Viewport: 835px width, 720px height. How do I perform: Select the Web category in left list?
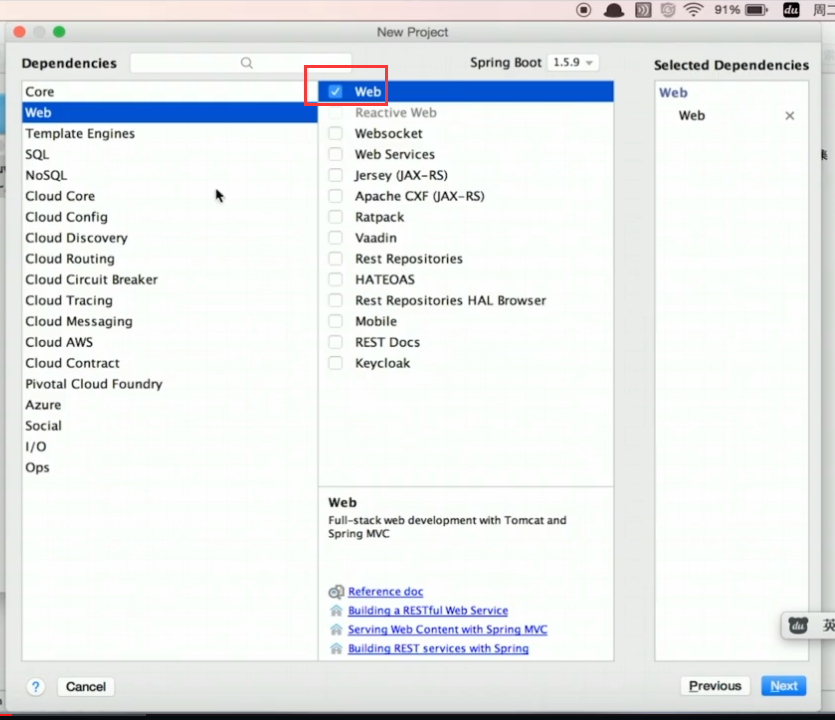[170, 112]
